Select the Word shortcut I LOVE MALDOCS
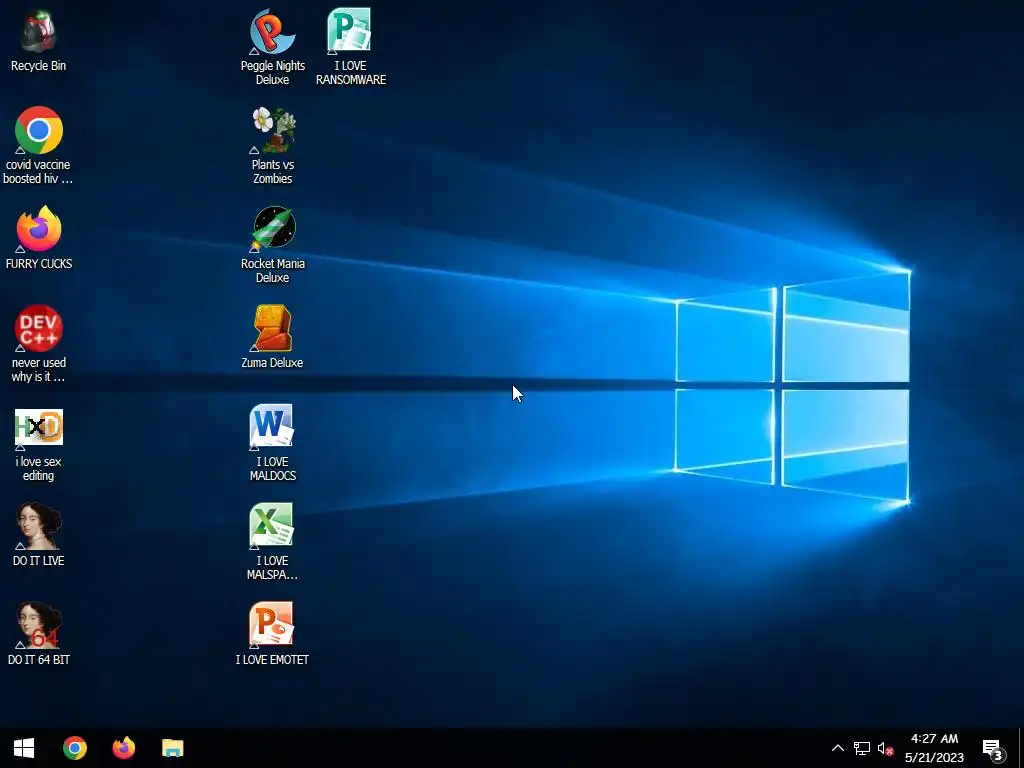Screen dimensions: 1024x768 [272, 443]
